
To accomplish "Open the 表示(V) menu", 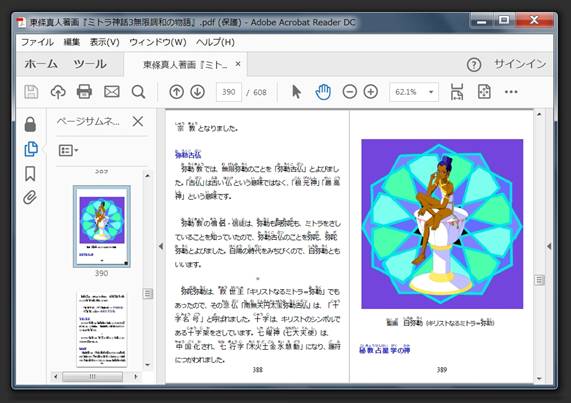I will pos(105,42).
